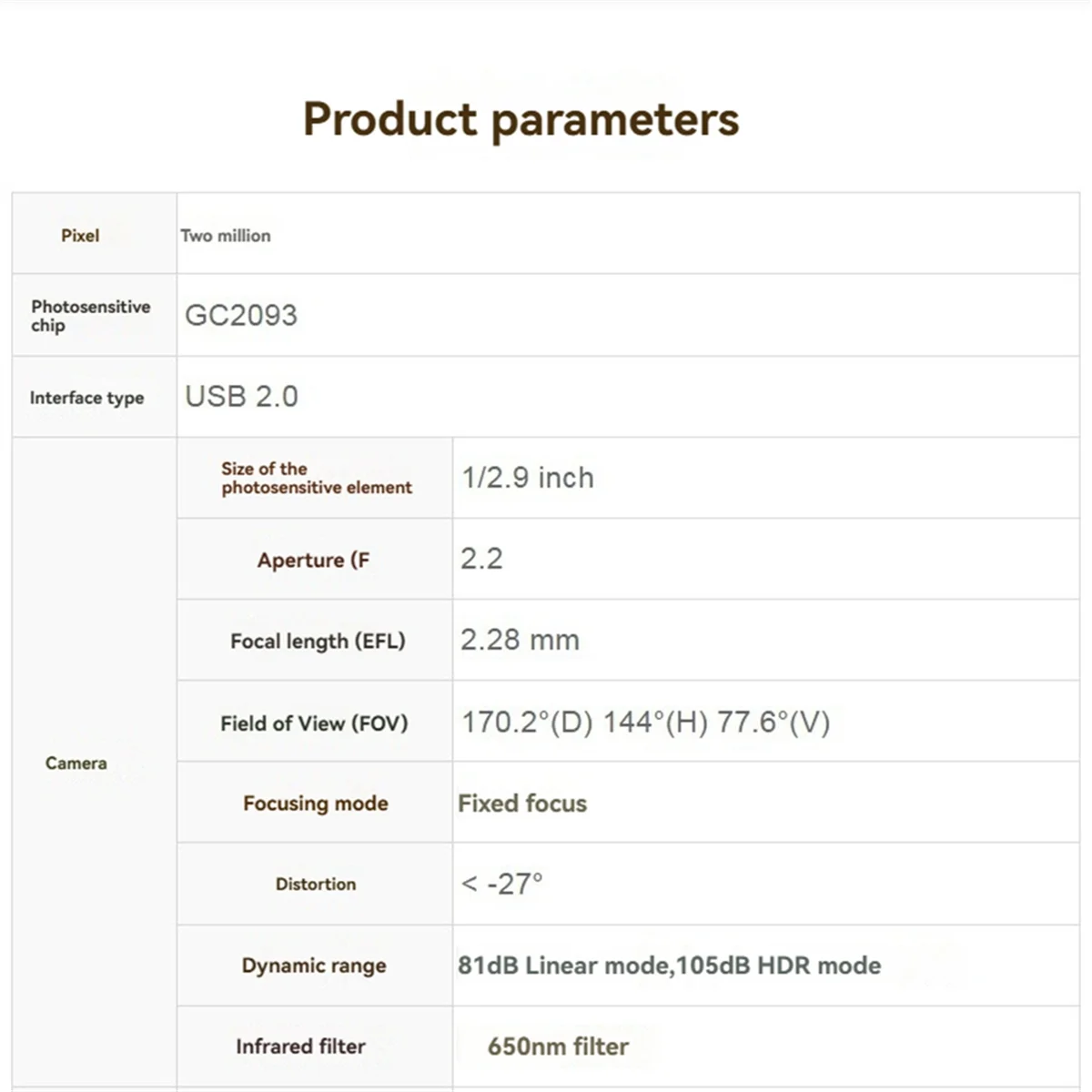Click Size of the photosensitive element label
The image size is (1092, 1092).
pyautogui.click(x=316, y=478)
